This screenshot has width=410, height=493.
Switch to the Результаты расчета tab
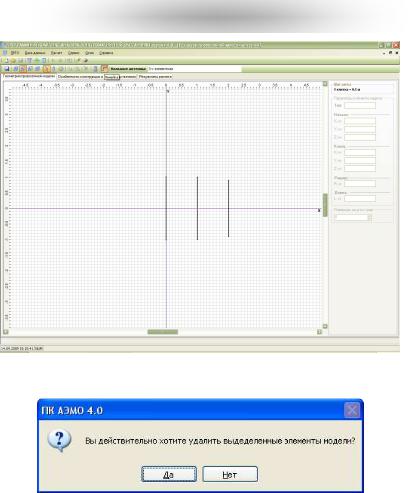155,77
